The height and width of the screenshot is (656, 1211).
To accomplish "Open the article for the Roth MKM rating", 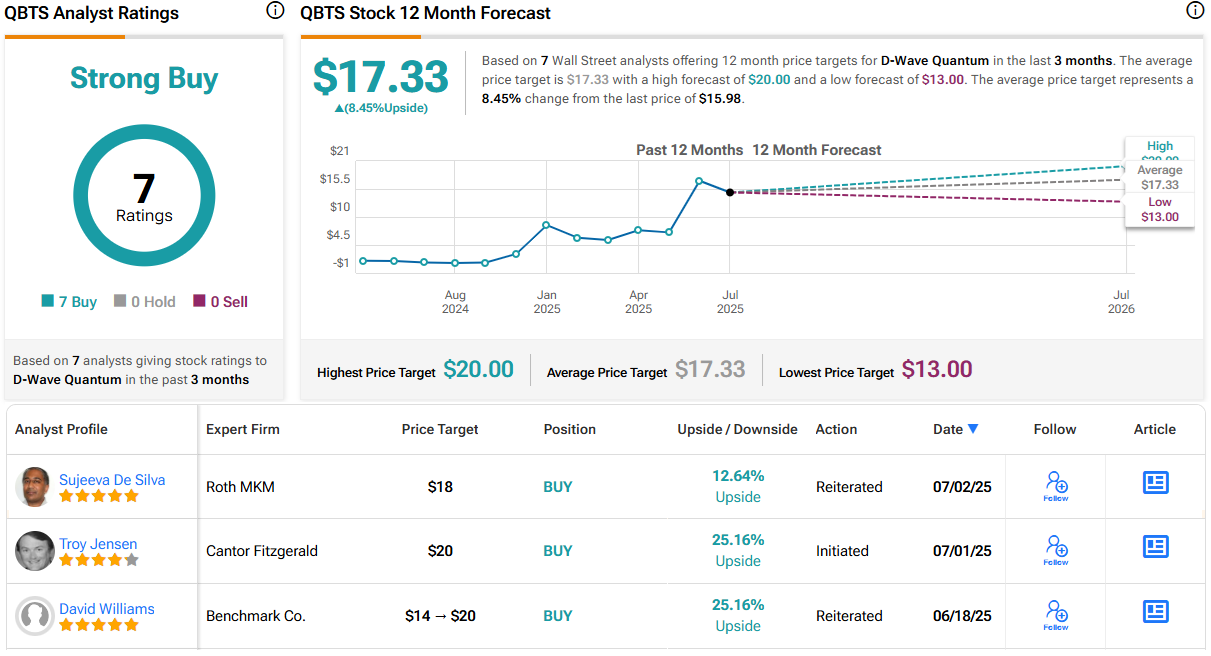I will 1155,483.
